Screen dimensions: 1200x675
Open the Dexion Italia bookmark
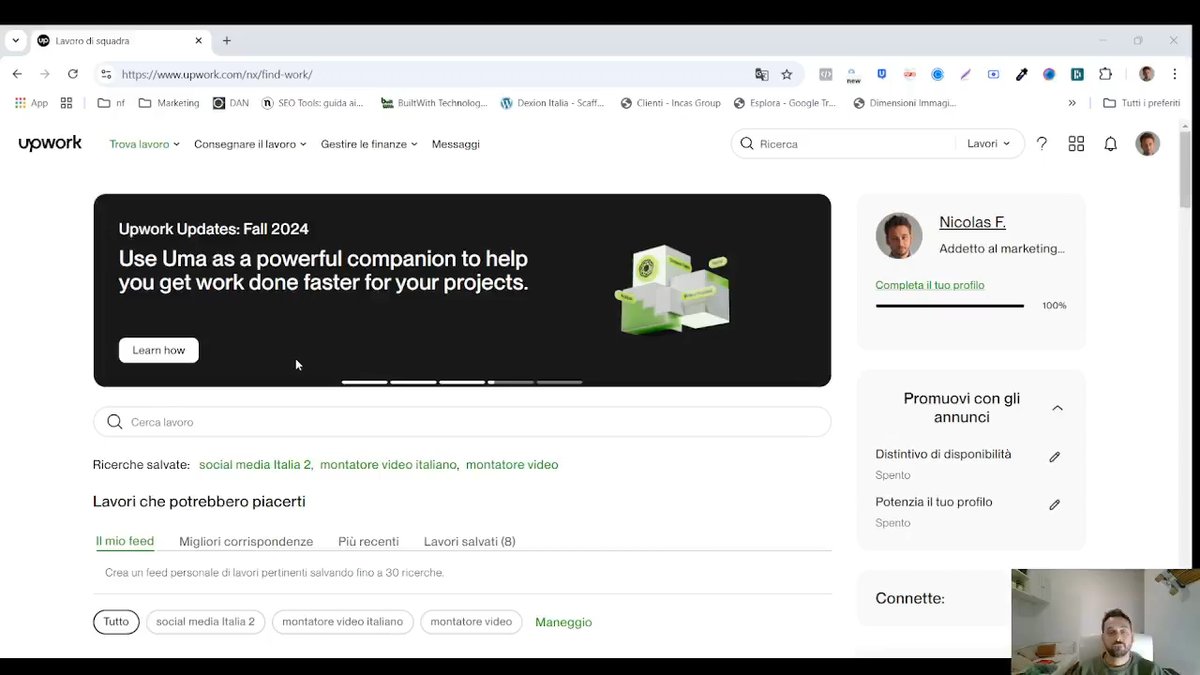point(553,103)
